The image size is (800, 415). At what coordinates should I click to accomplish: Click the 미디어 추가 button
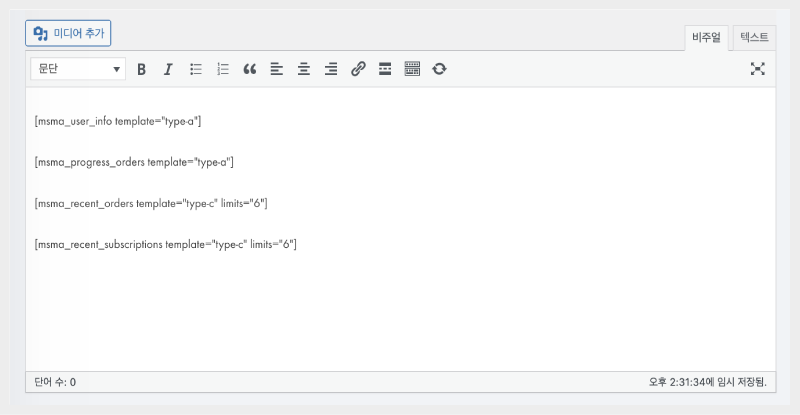[68, 33]
